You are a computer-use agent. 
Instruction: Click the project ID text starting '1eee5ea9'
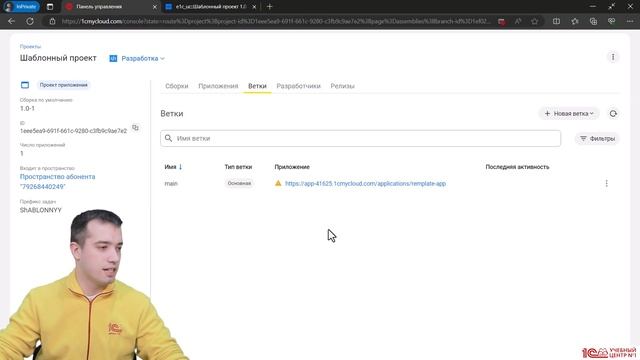click(x=73, y=131)
